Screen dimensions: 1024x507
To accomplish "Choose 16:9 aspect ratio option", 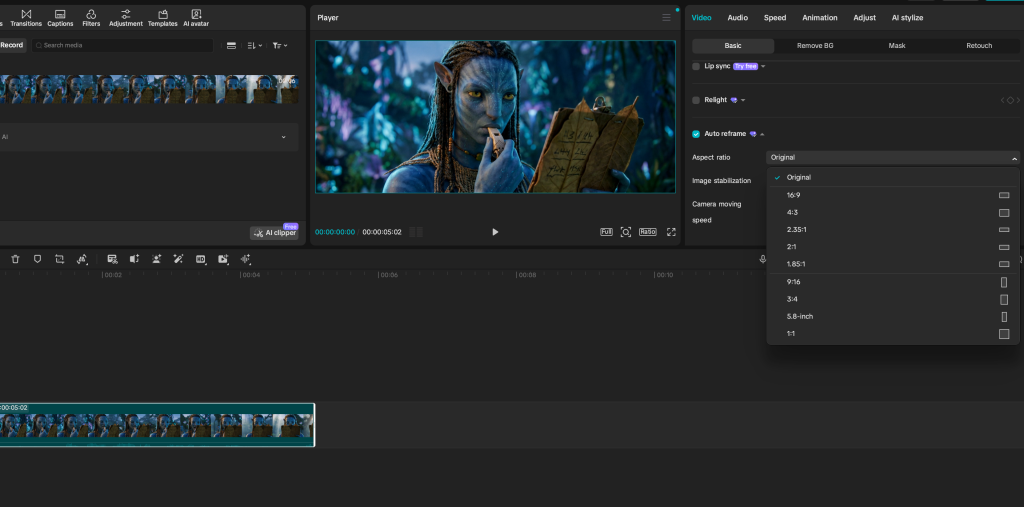I will tap(892, 195).
